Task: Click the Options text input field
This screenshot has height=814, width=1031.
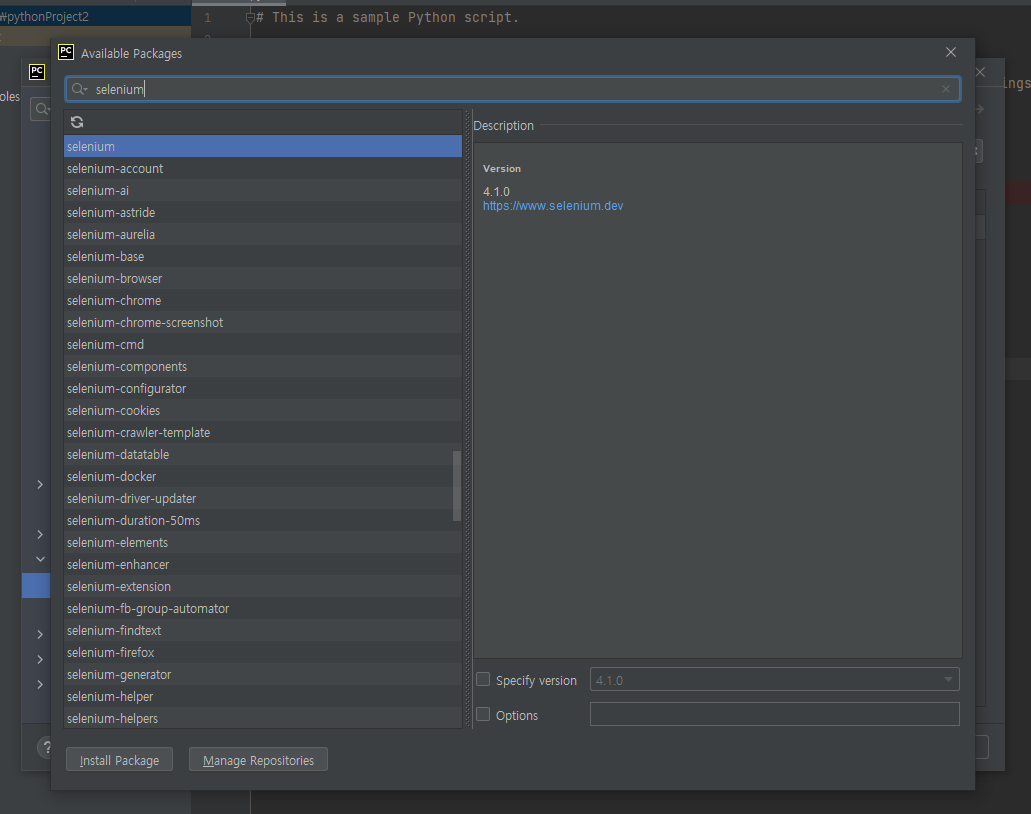Action: click(775, 714)
